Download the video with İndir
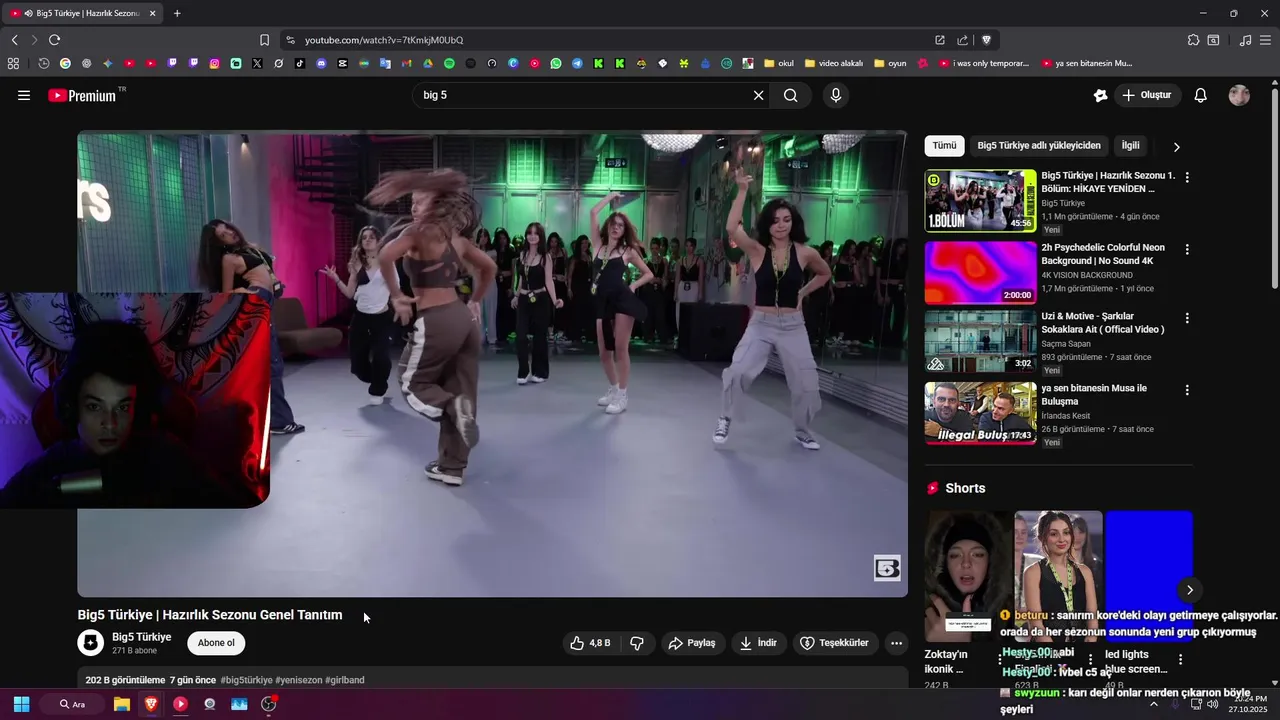Screen dimensions: 1280x720 [x=758, y=643]
